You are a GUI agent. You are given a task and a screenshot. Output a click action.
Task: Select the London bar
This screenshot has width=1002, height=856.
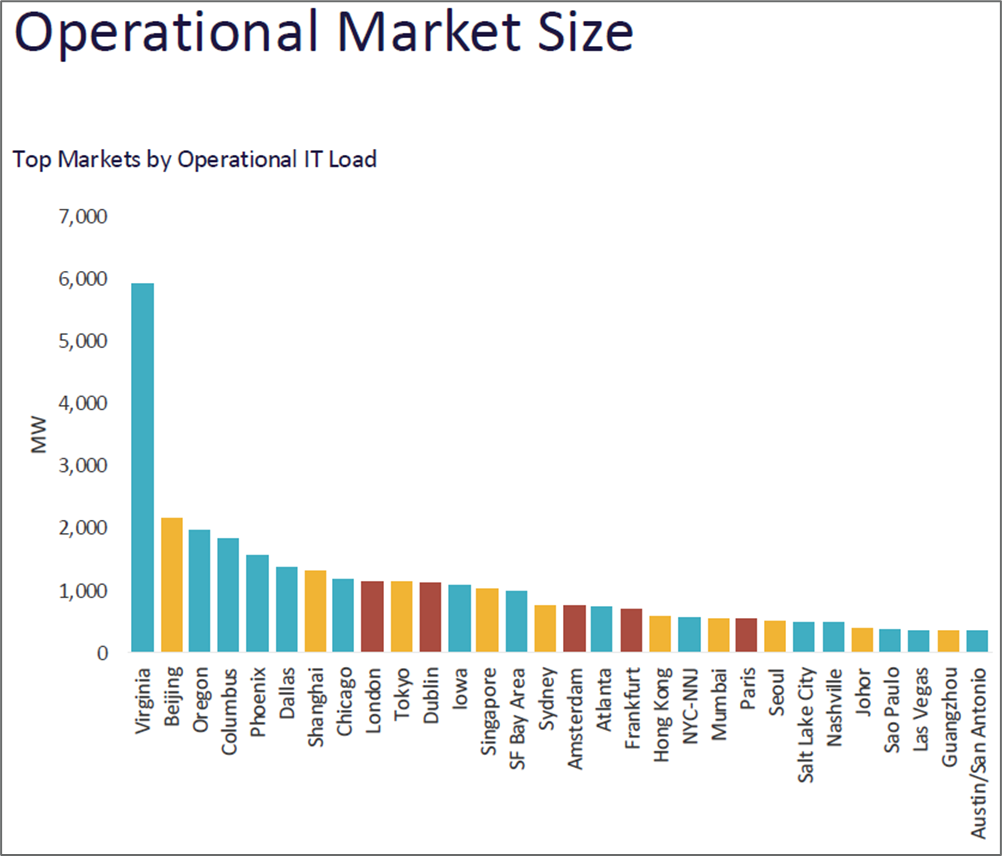[x=370, y=615]
